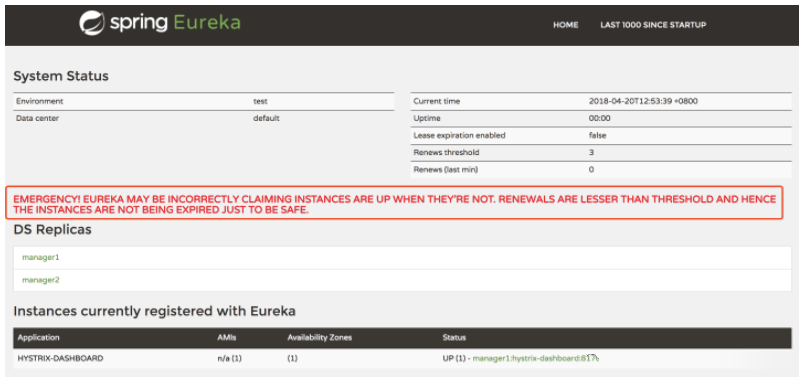Open LAST 1000 SINCE STARTUP page
The width and height of the screenshot is (810, 385).
tap(653, 25)
